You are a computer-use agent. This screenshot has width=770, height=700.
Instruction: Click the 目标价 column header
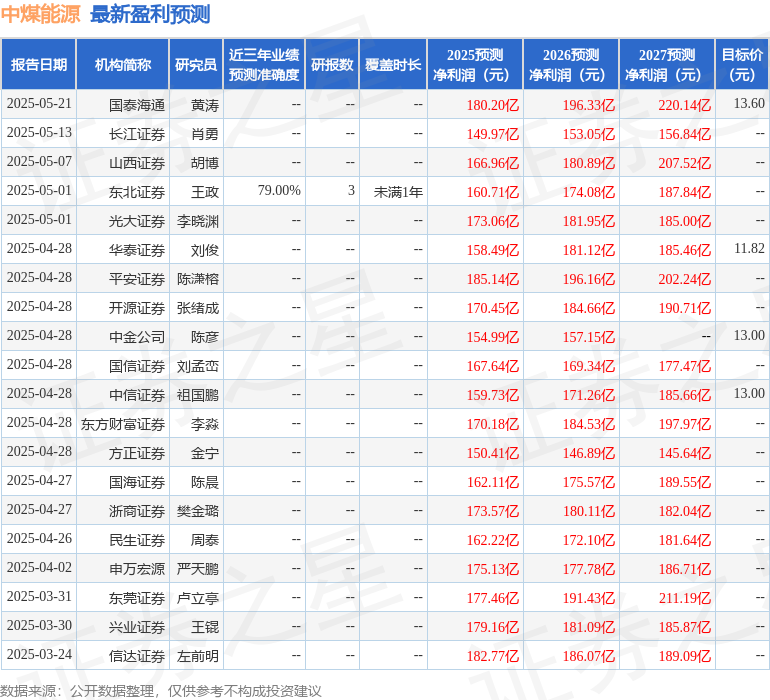tap(742, 65)
